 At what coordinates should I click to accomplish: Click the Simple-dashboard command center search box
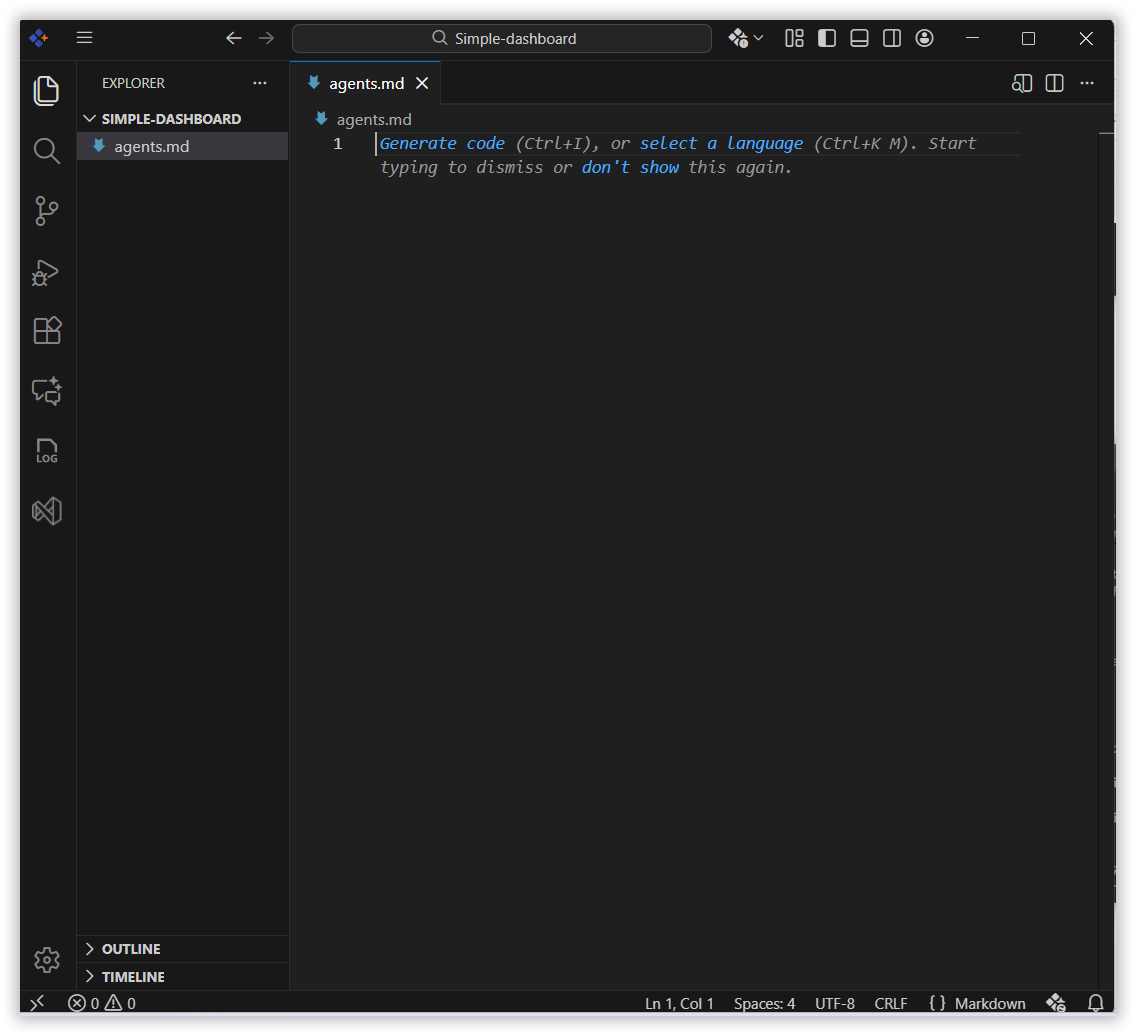pos(501,38)
